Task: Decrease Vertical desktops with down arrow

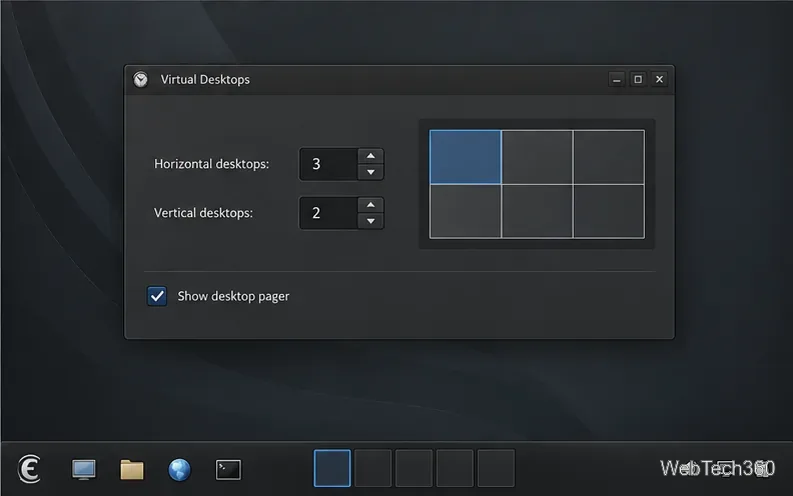Action: [371, 221]
